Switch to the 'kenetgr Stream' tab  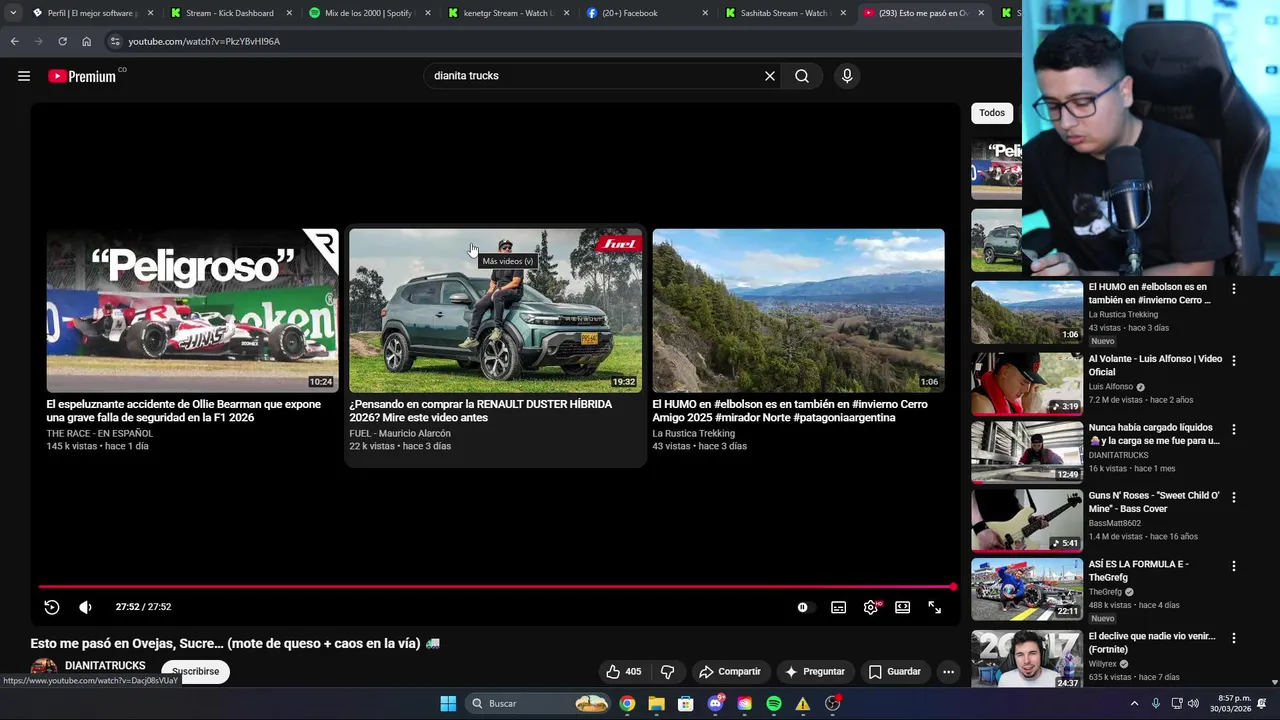pos(507,13)
